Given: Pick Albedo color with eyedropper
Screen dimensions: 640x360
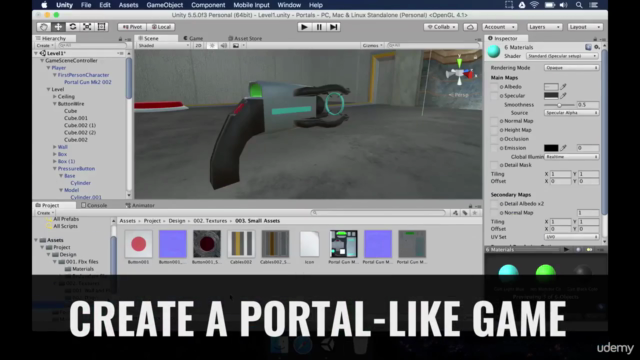Looking at the screenshot, I should pyautogui.click(x=564, y=87).
